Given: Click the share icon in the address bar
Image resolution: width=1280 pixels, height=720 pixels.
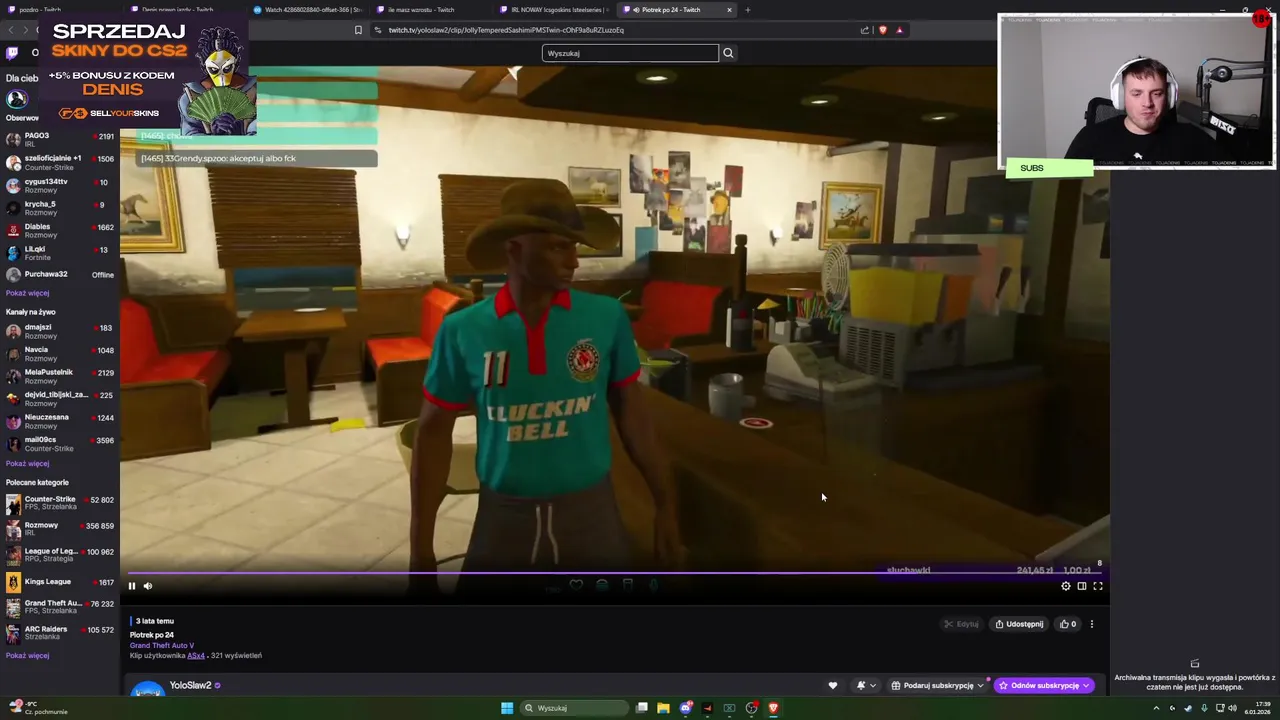Looking at the screenshot, I should [865, 30].
